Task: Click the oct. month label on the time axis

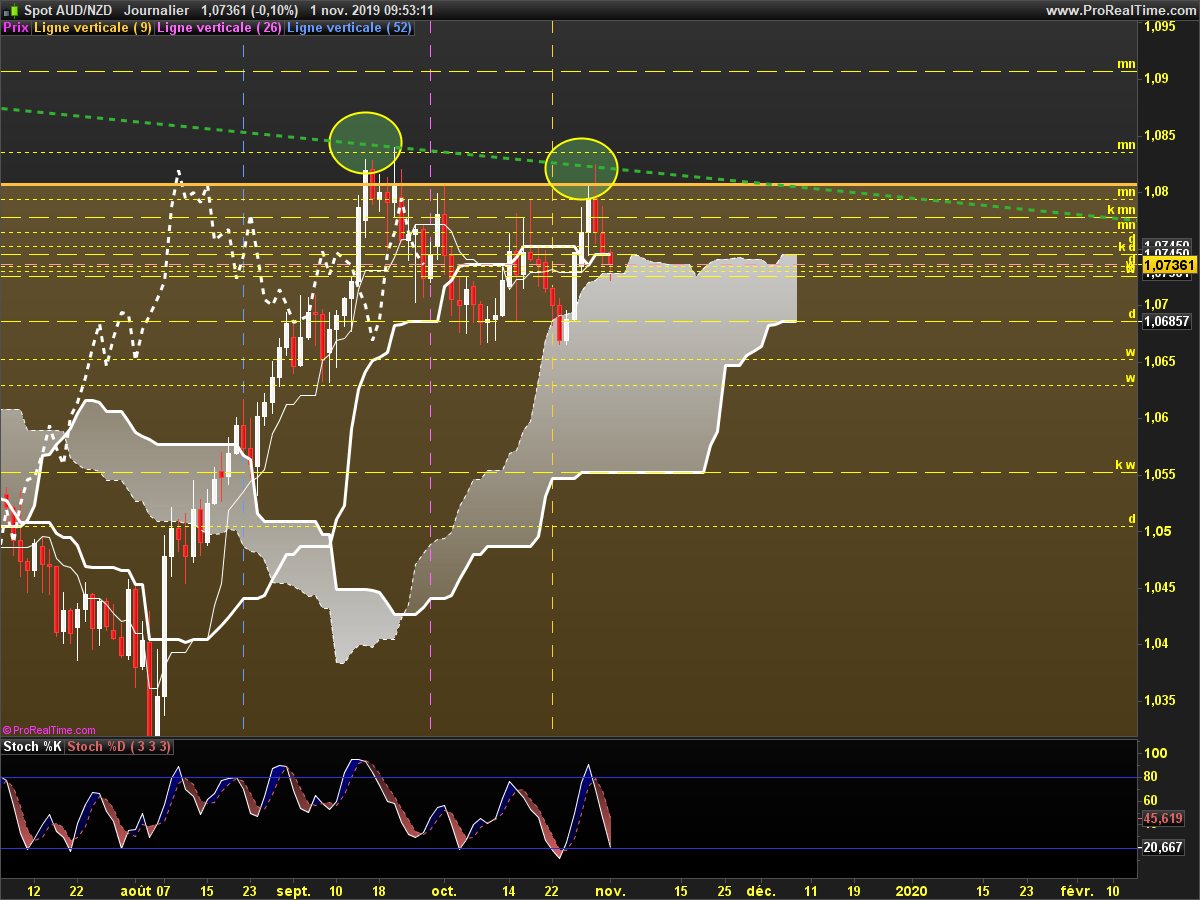Action: 443,889
